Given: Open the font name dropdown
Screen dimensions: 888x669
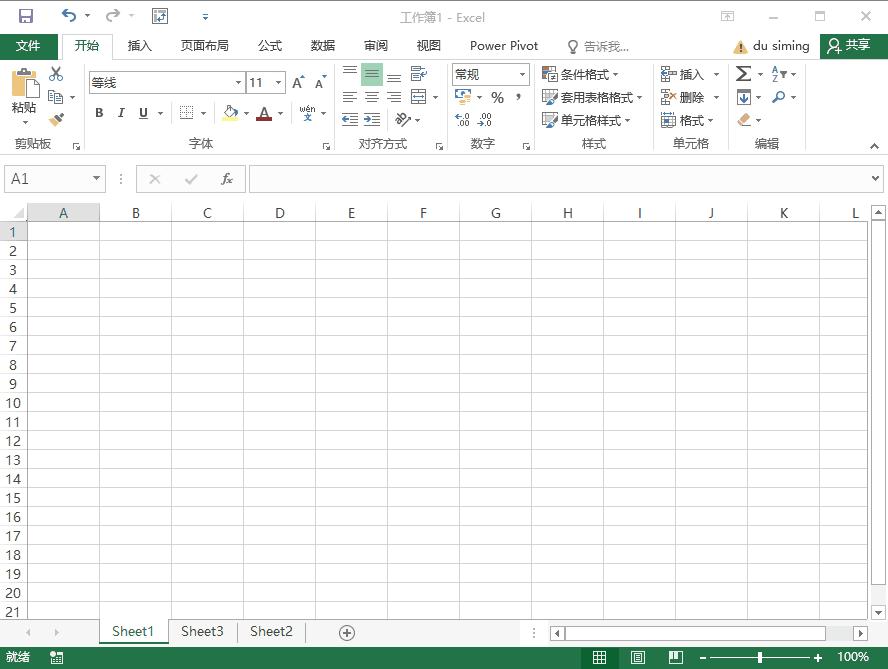Looking at the screenshot, I should click(x=238, y=83).
